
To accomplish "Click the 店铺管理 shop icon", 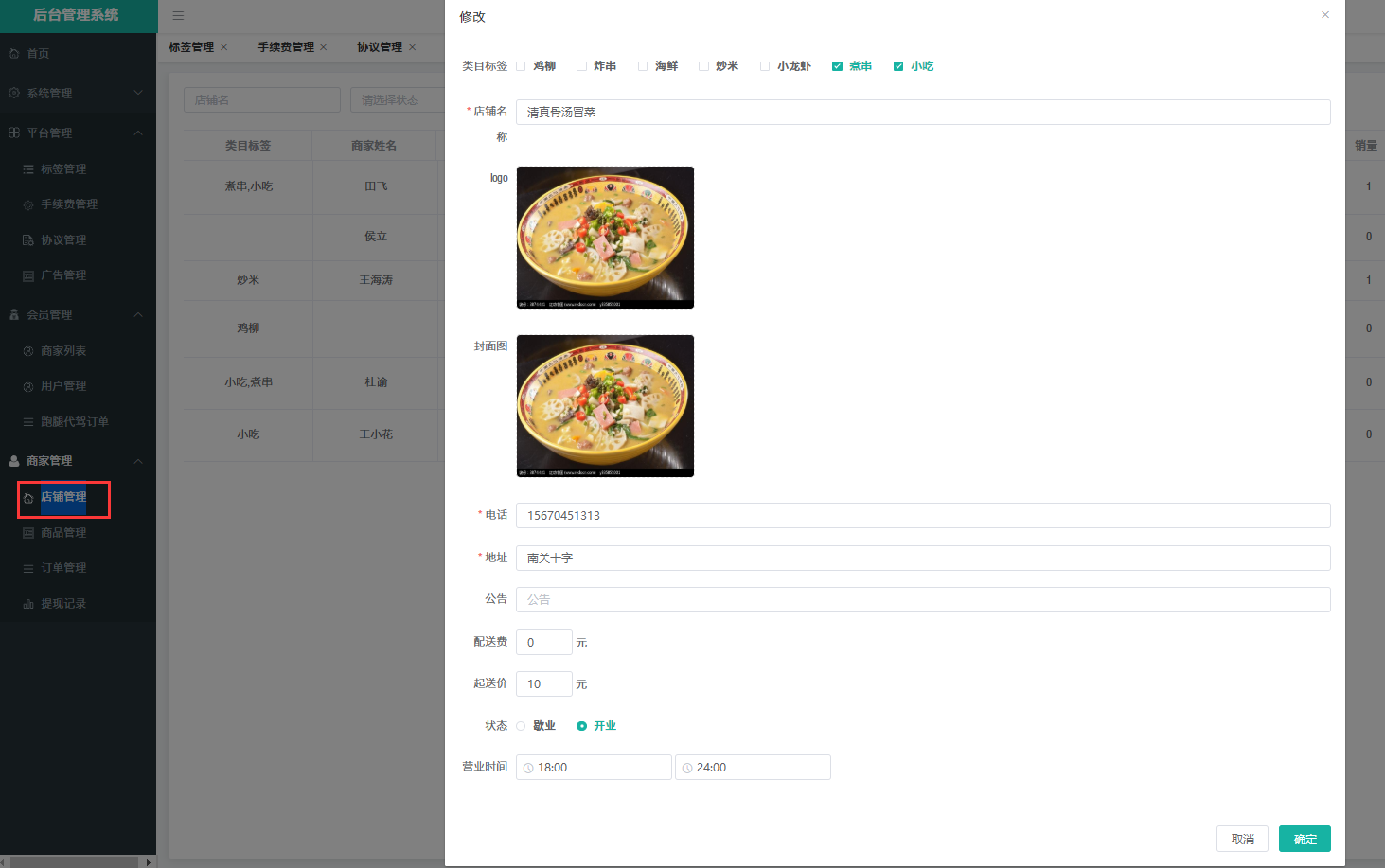I will (28, 498).
